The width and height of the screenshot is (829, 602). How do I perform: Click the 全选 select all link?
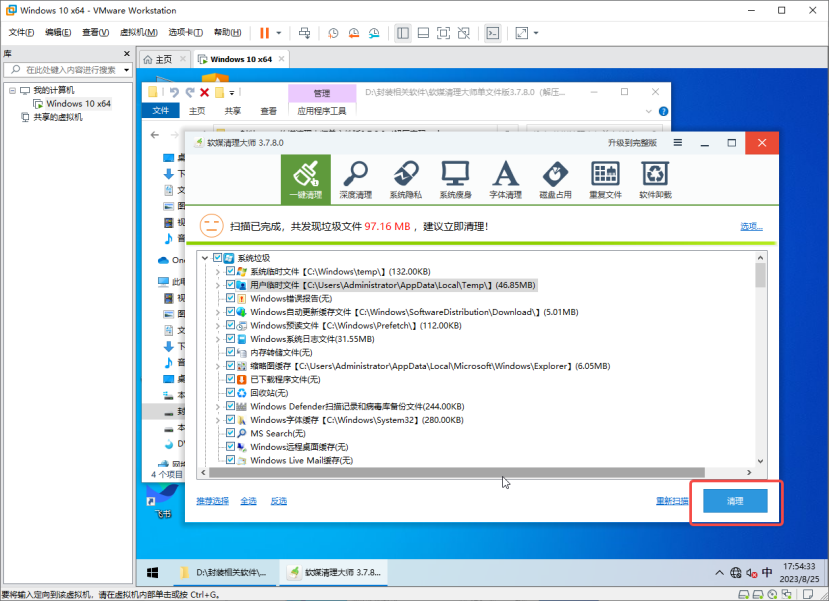[x=248, y=501]
